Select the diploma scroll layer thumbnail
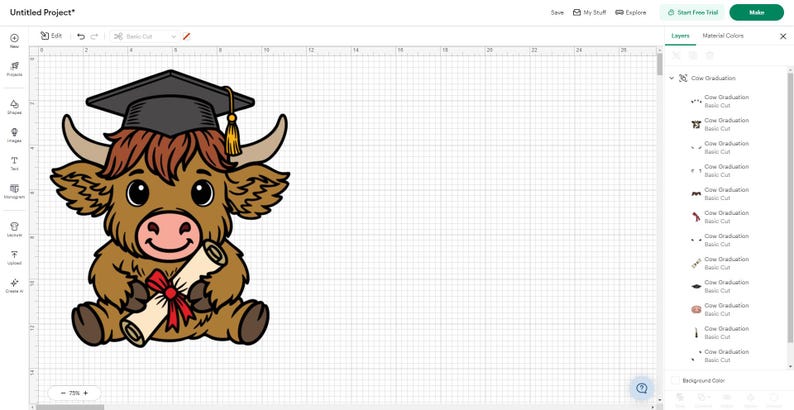This screenshot has width=794, height=410. pyautogui.click(x=696, y=263)
